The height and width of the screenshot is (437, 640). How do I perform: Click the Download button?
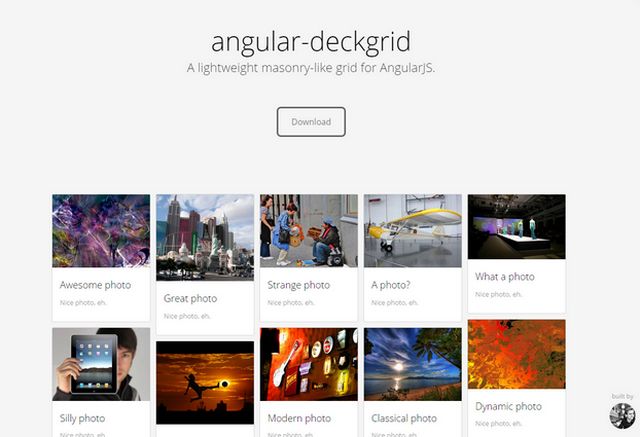pos(311,122)
